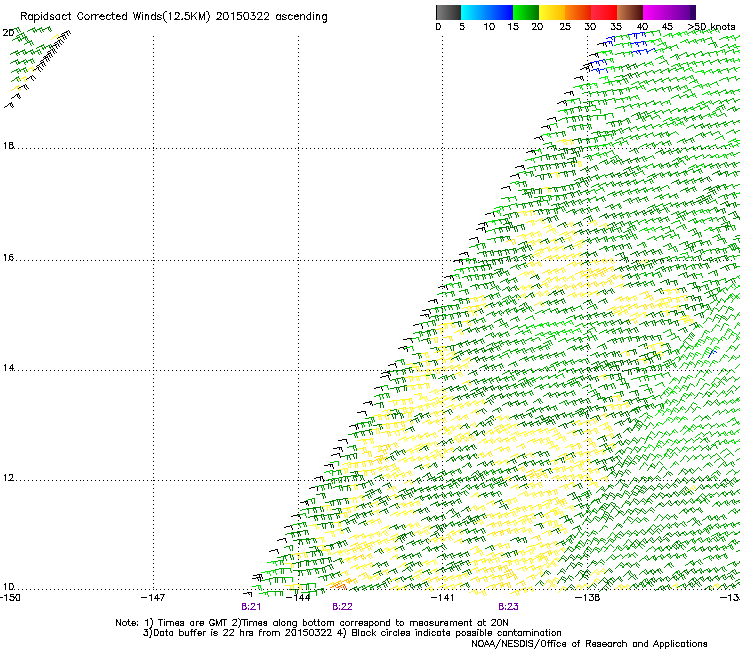Click the 18 latitude axis label
The width and height of the screenshot is (740, 650).
tap(8, 146)
